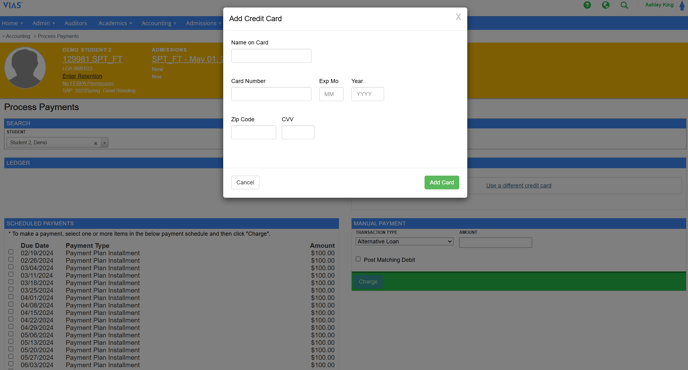
Task: Open the Transaction Type dropdown showing Alternative Loan
Action: pyautogui.click(x=404, y=241)
